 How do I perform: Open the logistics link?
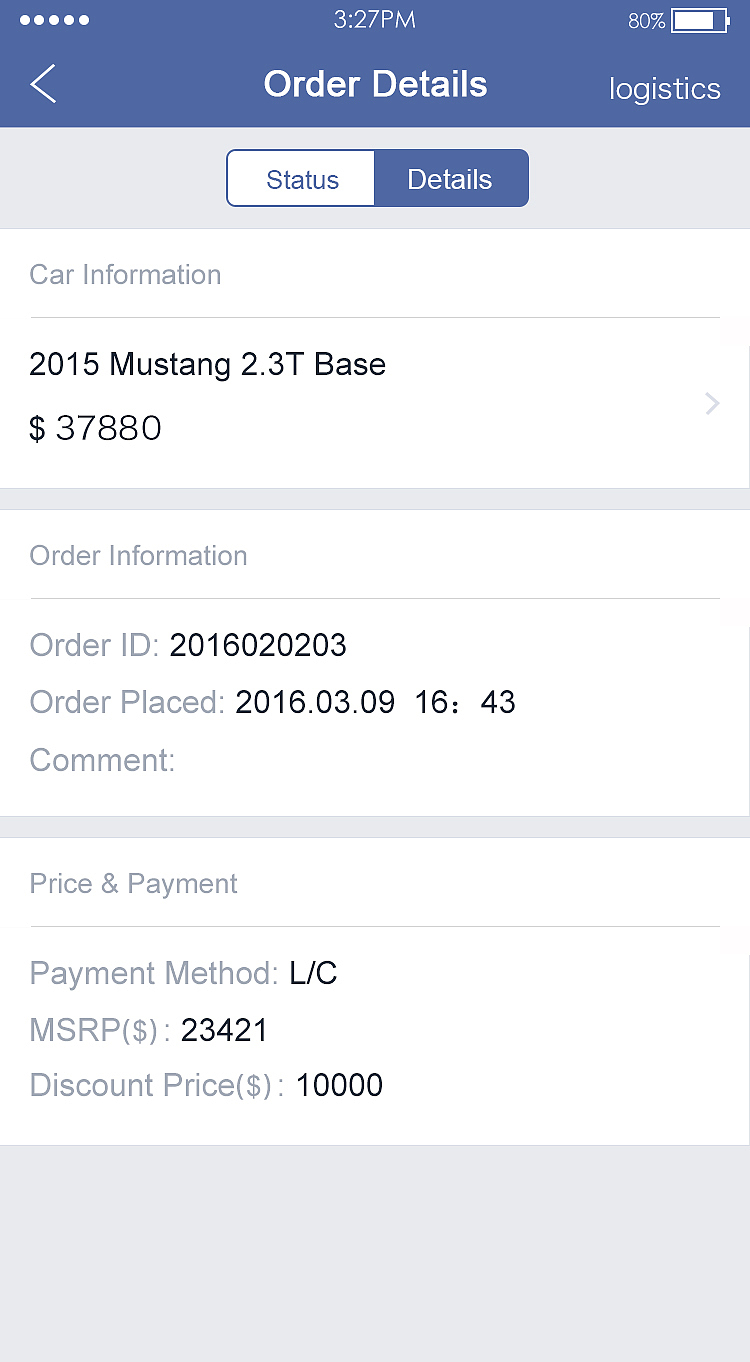(x=664, y=89)
